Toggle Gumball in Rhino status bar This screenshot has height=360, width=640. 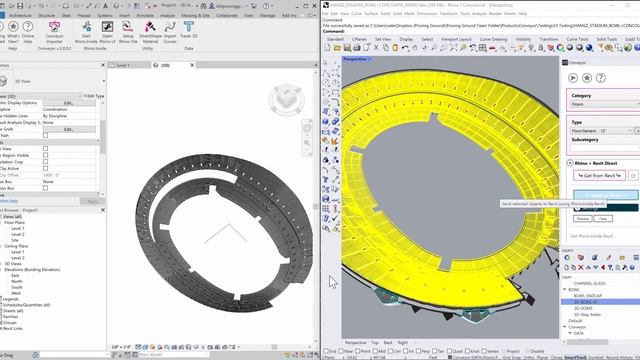[596, 357]
